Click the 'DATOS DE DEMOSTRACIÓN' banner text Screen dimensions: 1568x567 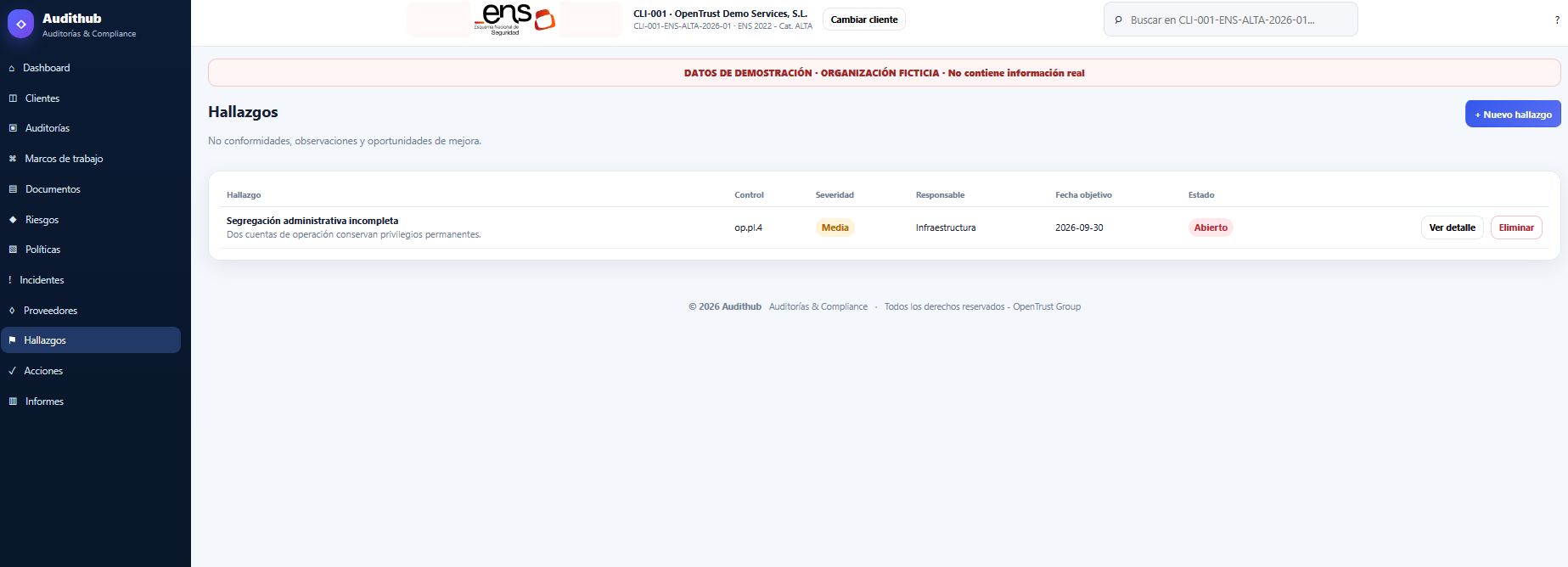pos(748,73)
